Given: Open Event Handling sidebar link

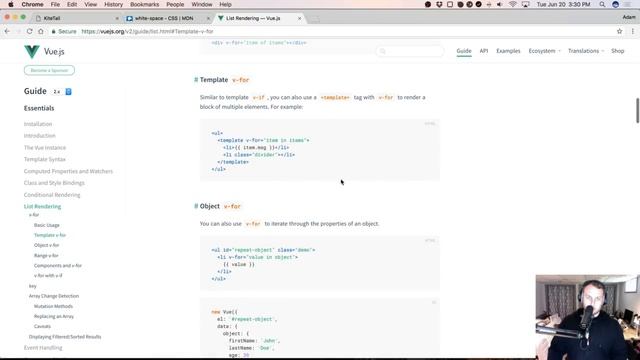Looking at the screenshot, I should (43, 348).
